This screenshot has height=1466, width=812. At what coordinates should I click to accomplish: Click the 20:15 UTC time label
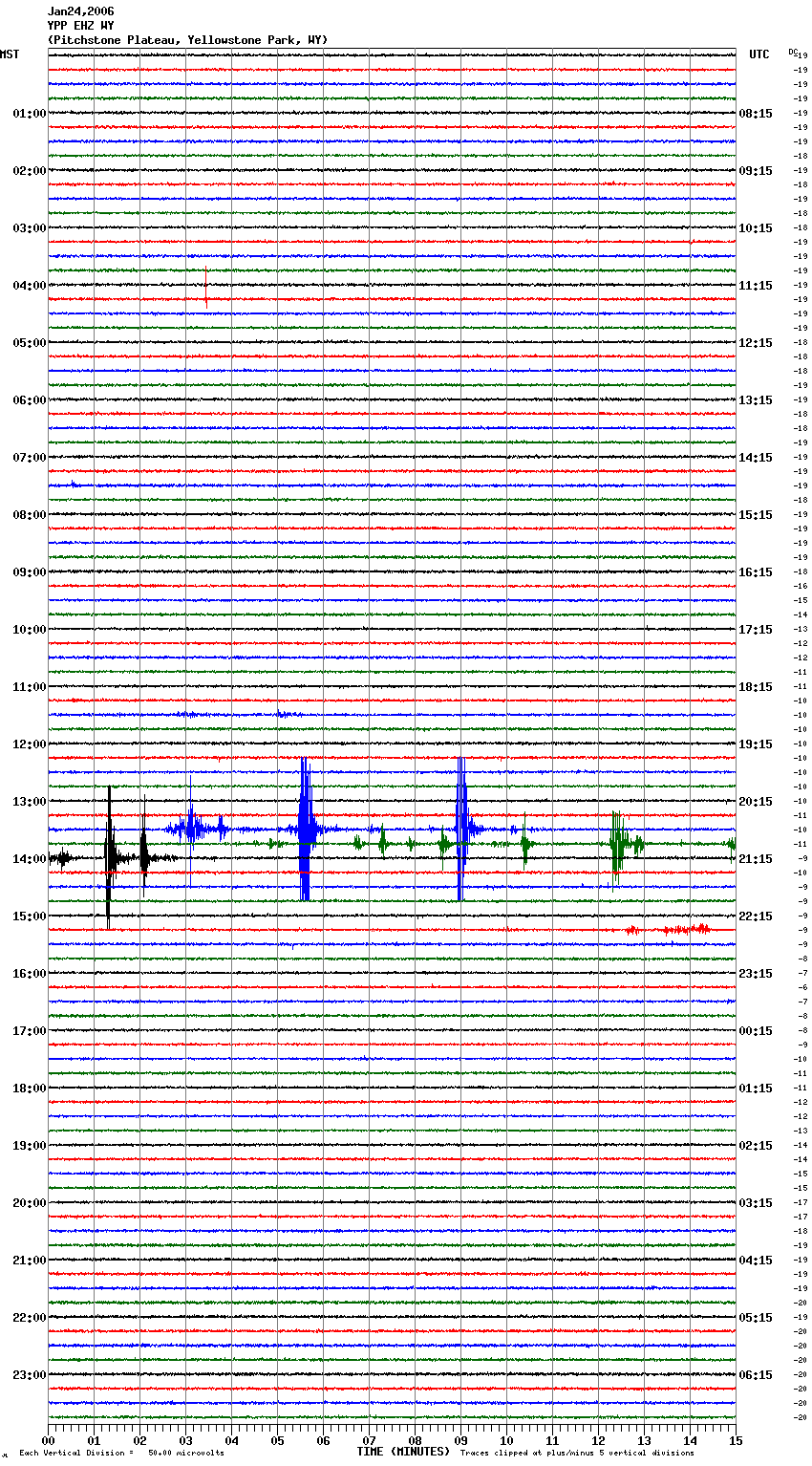(x=756, y=802)
